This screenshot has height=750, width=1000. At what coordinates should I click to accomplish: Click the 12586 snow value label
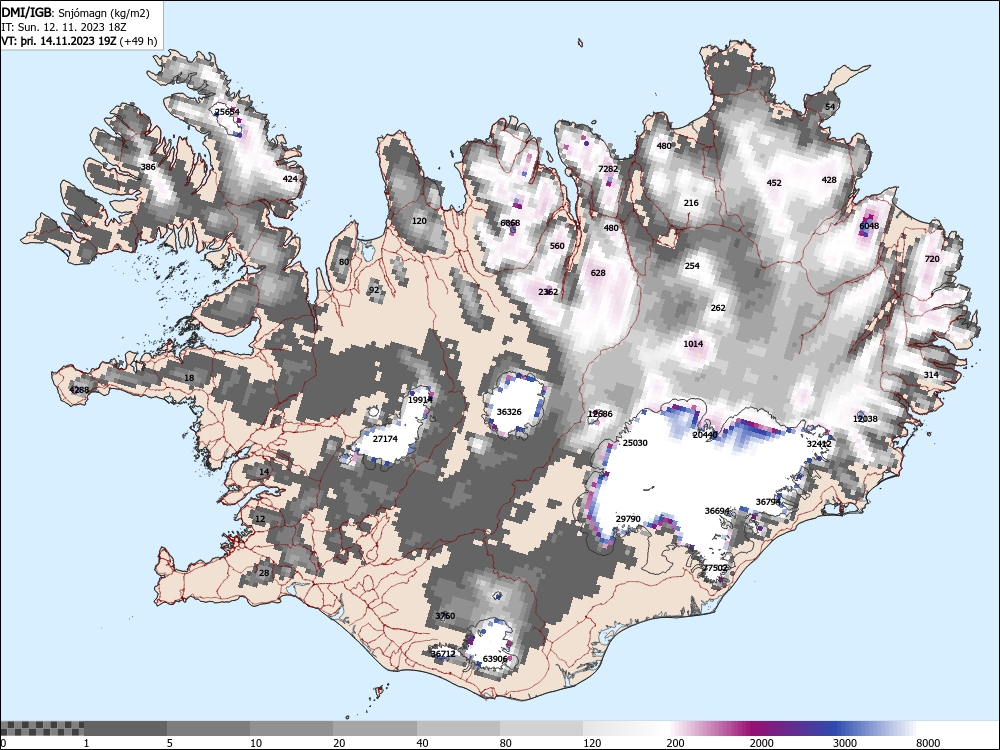click(x=600, y=415)
